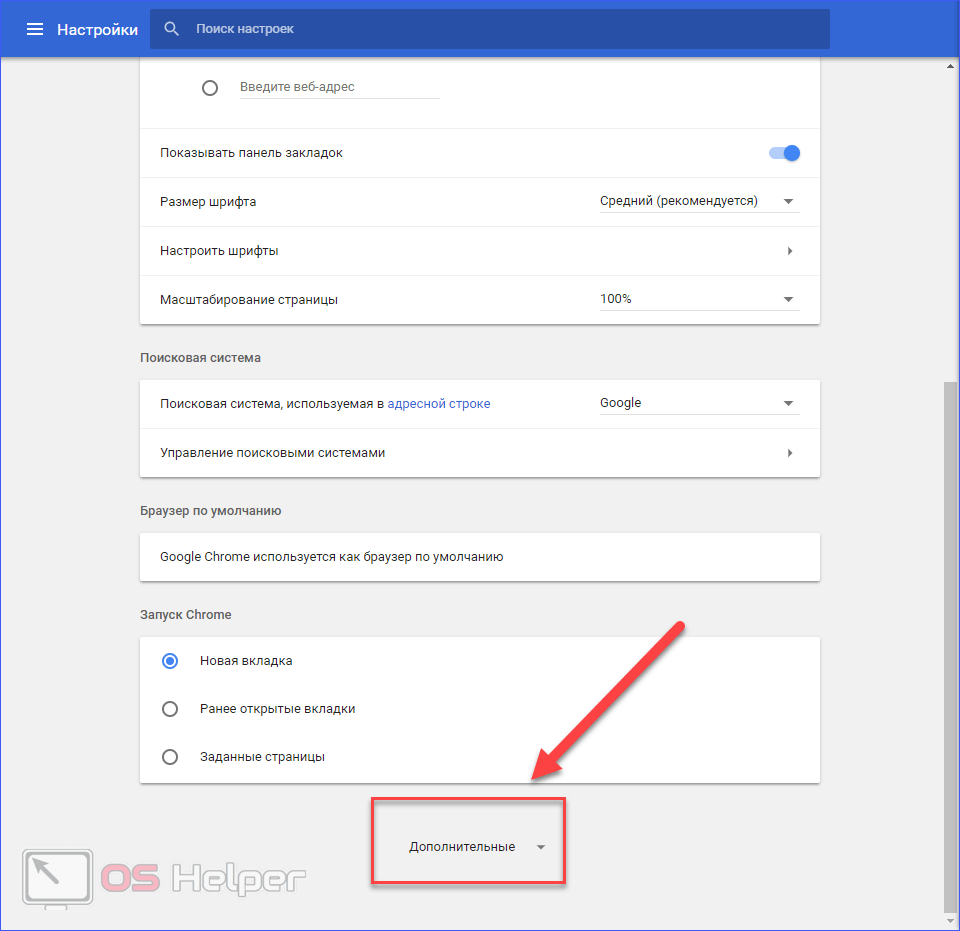Expand the Дополнительные section
The height and width of the screenshot is (931, 960).
point(476,847)
